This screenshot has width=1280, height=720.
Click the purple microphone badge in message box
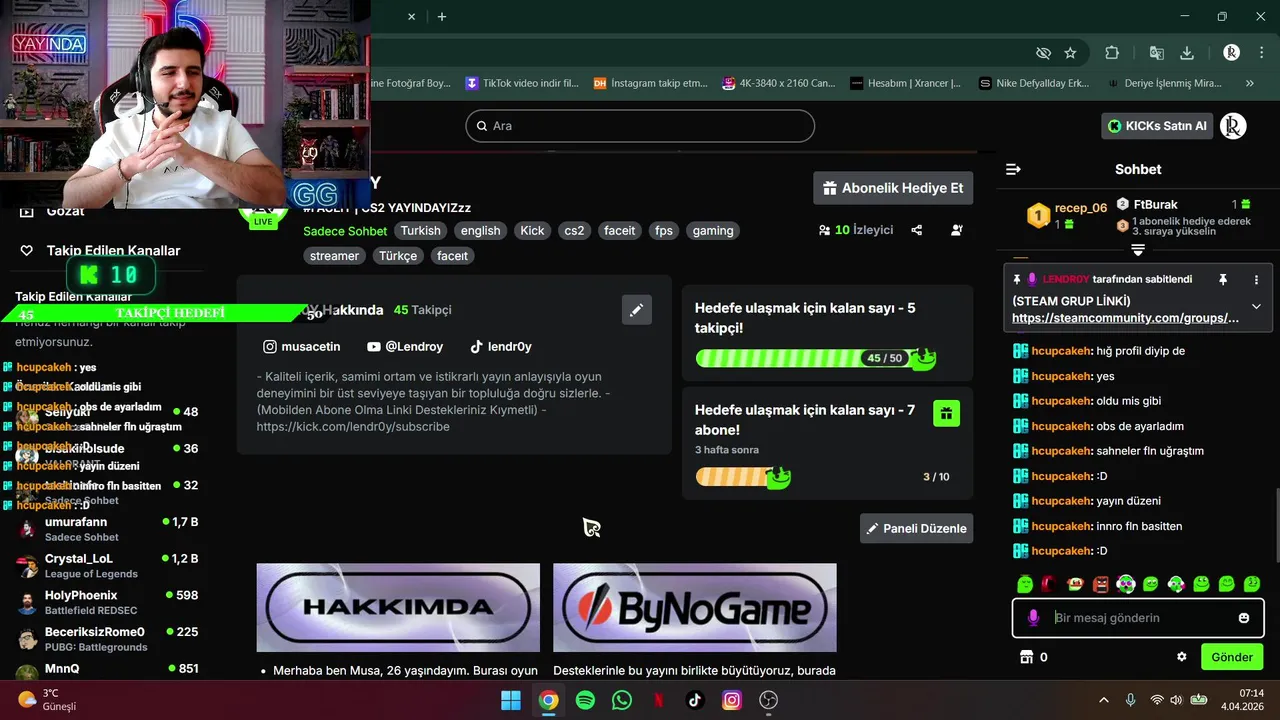pyautogui.click(x=1033, y=618)
